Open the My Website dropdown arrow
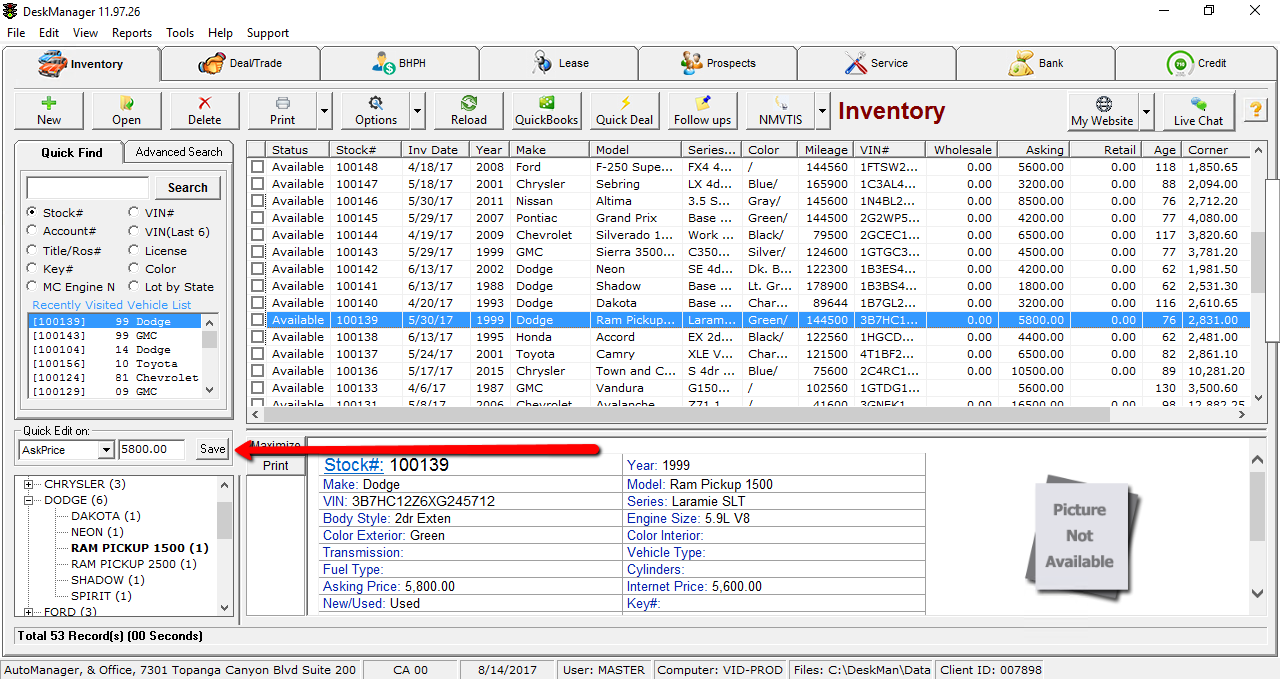This screenshot has width=1280, height=679. pos(1146,111)
